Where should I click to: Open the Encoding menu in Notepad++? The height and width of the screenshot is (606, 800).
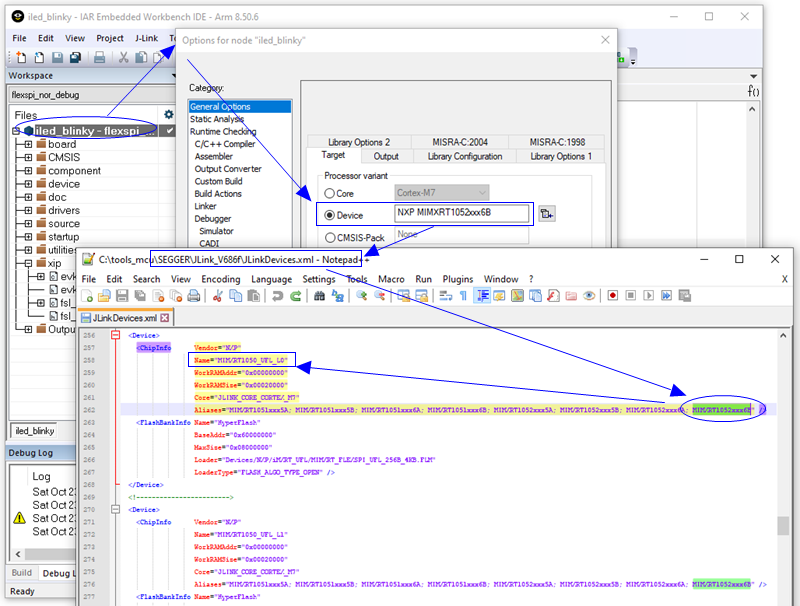point(220,278)
